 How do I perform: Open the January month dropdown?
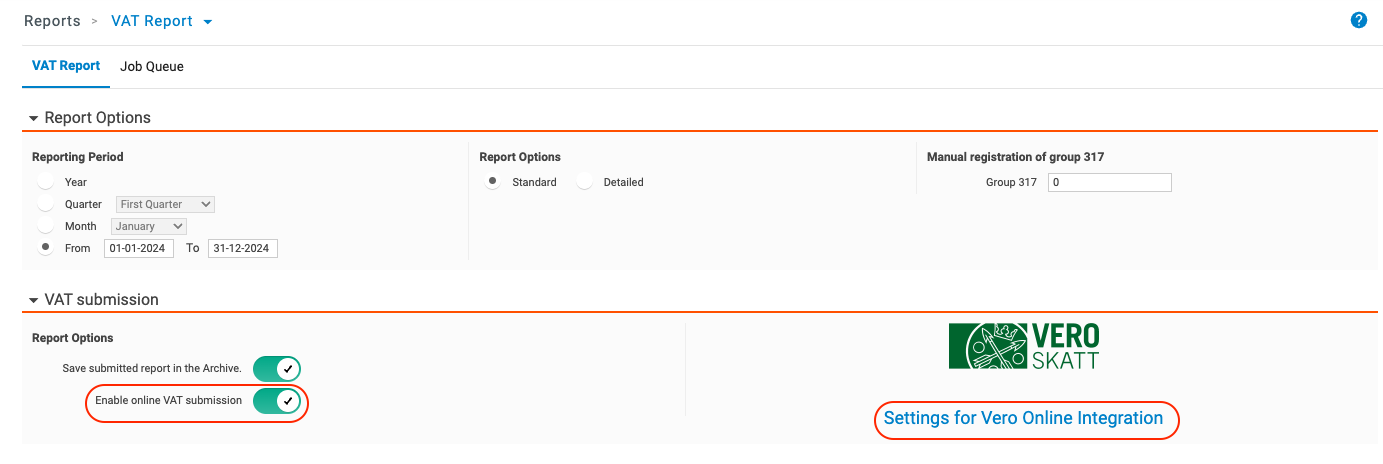coord(149,226)
